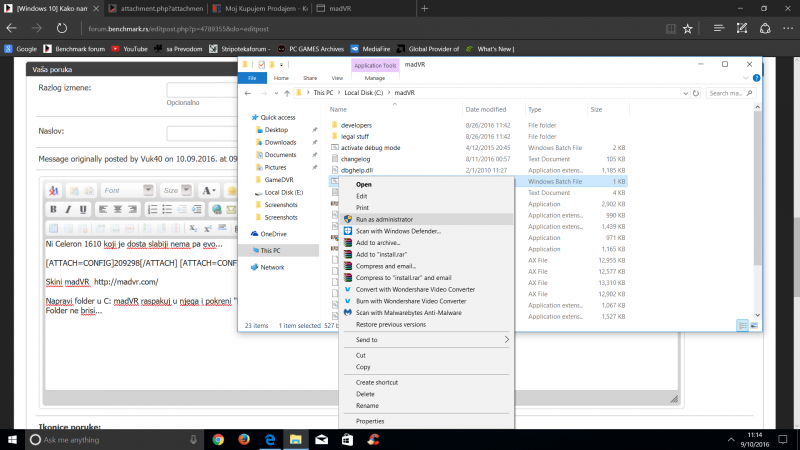Open the text color dropdown
Screen dimensions: 800x450
click(209, 191)
